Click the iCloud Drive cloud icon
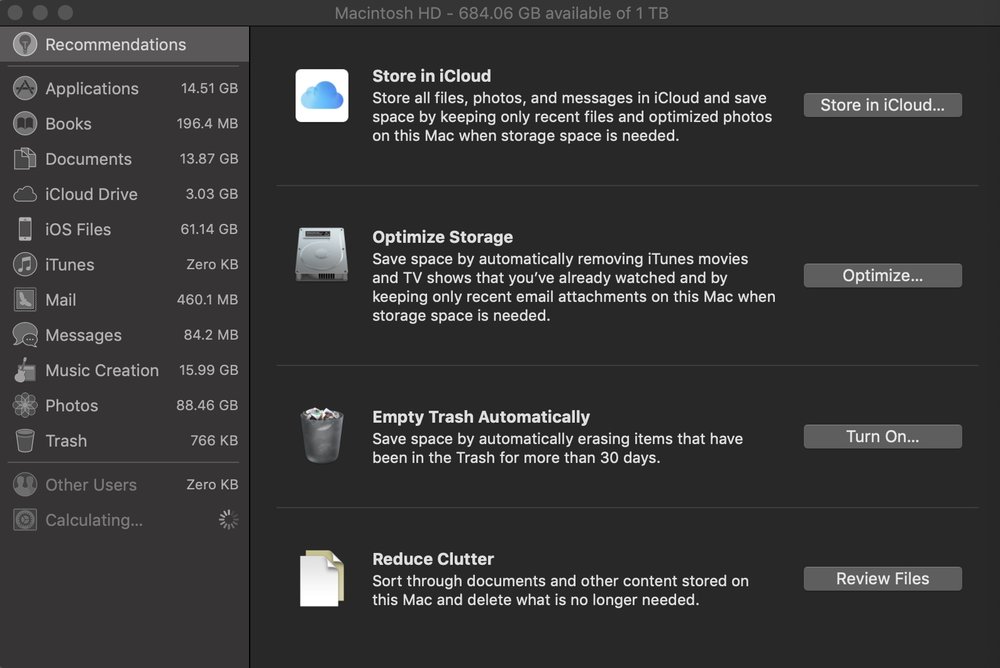The image size is (1000, 668). coord(25,194)
